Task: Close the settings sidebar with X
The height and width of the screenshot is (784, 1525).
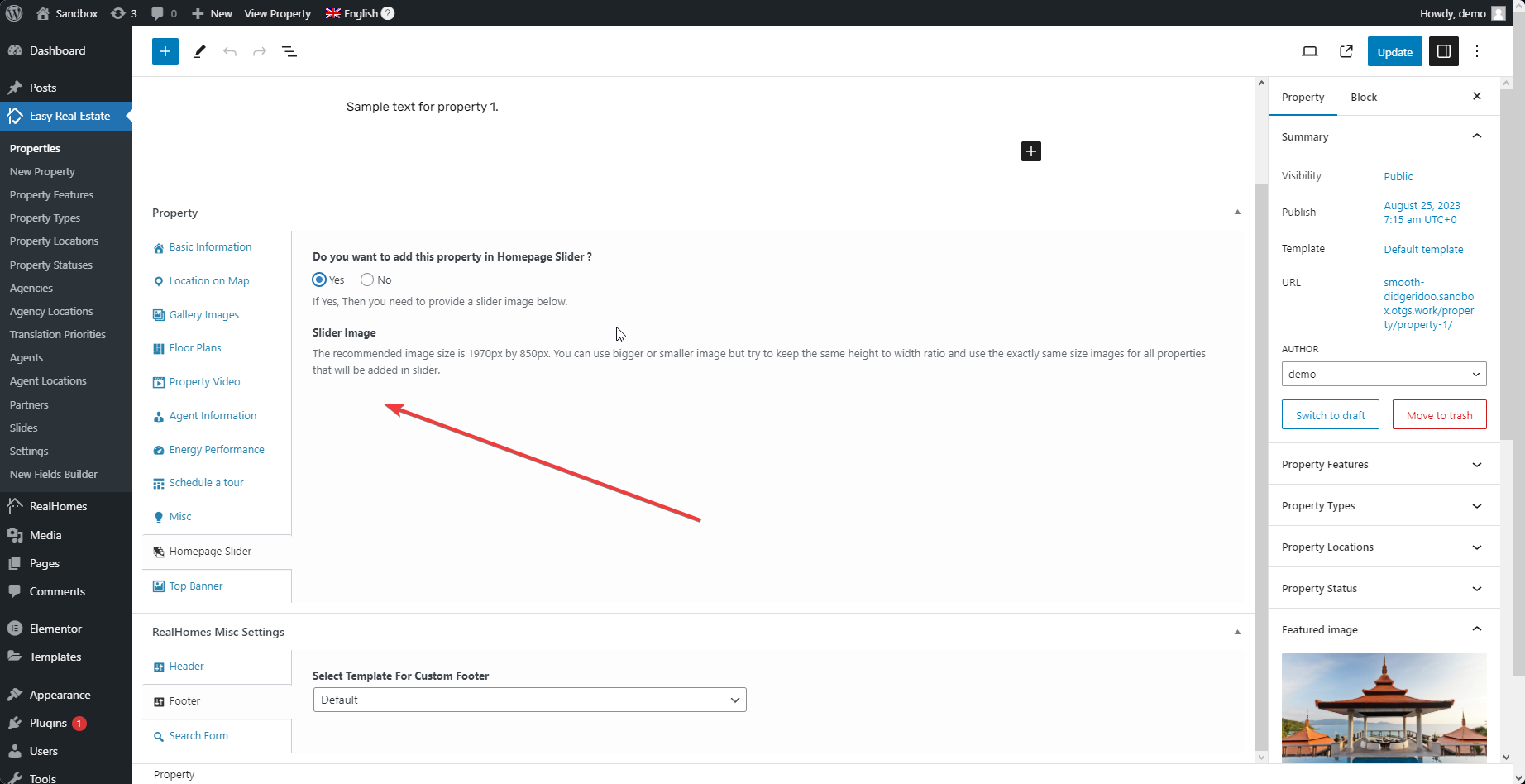Action: tap(1477, 97)
